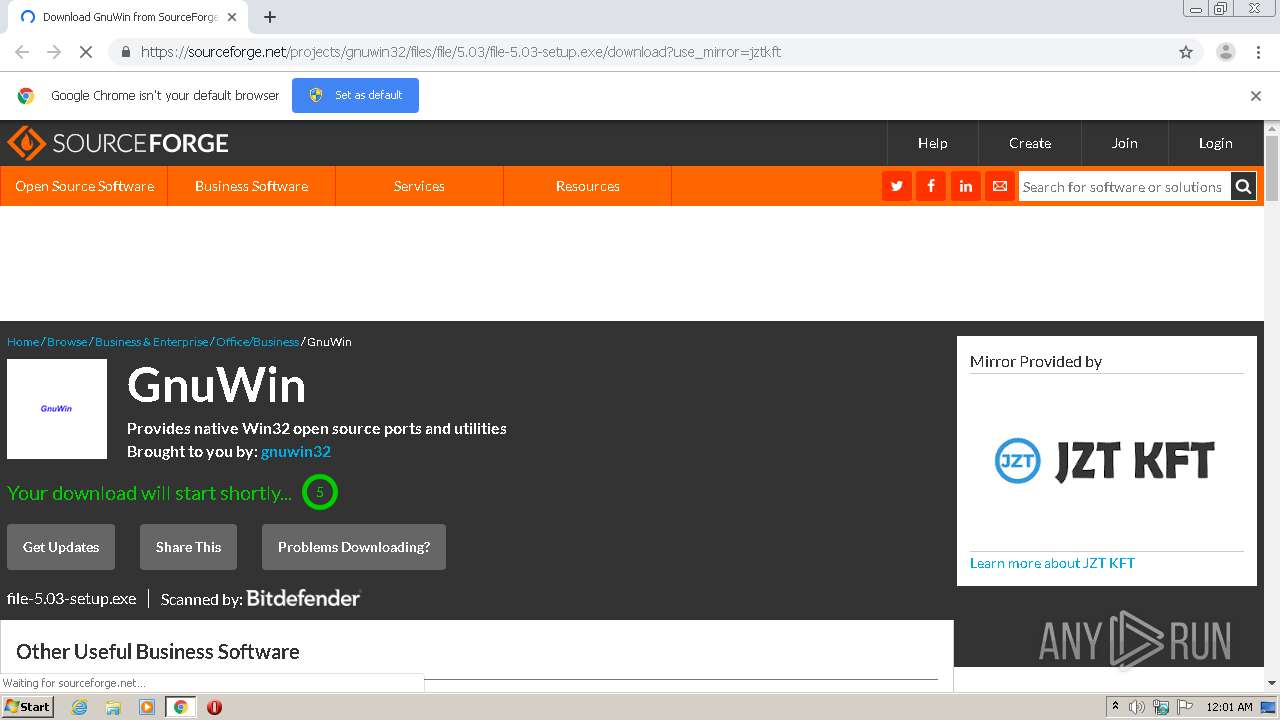Click the JZT KFT mirror logo

pyautogui.click(x=1105, y=462)
